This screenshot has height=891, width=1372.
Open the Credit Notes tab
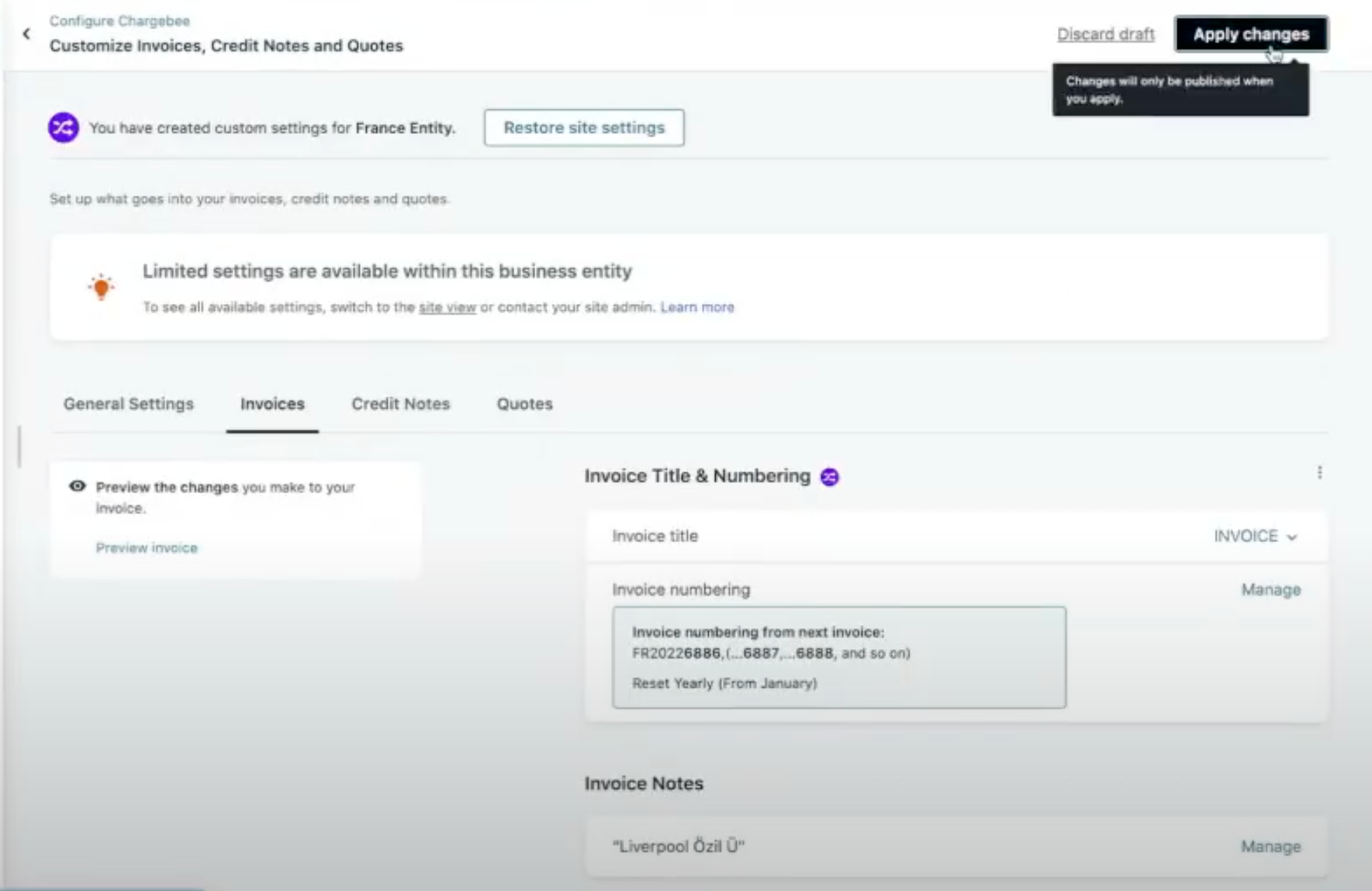coord(401,404)
